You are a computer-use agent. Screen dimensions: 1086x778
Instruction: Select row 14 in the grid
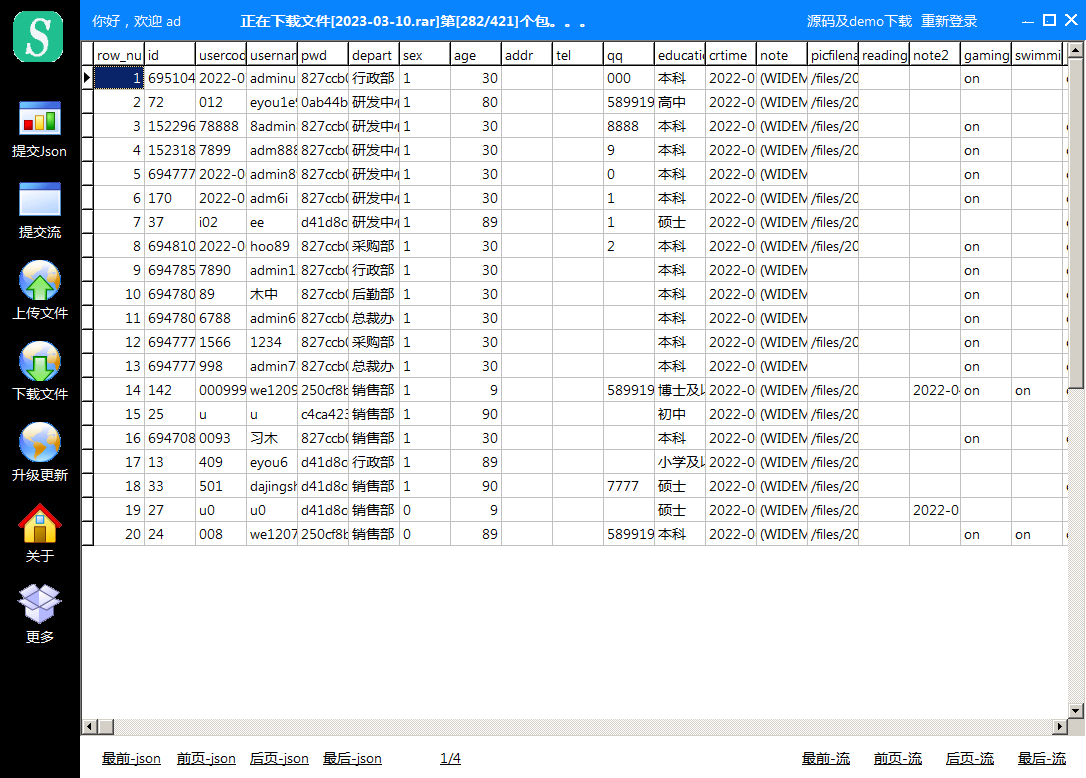pos(573,390)
